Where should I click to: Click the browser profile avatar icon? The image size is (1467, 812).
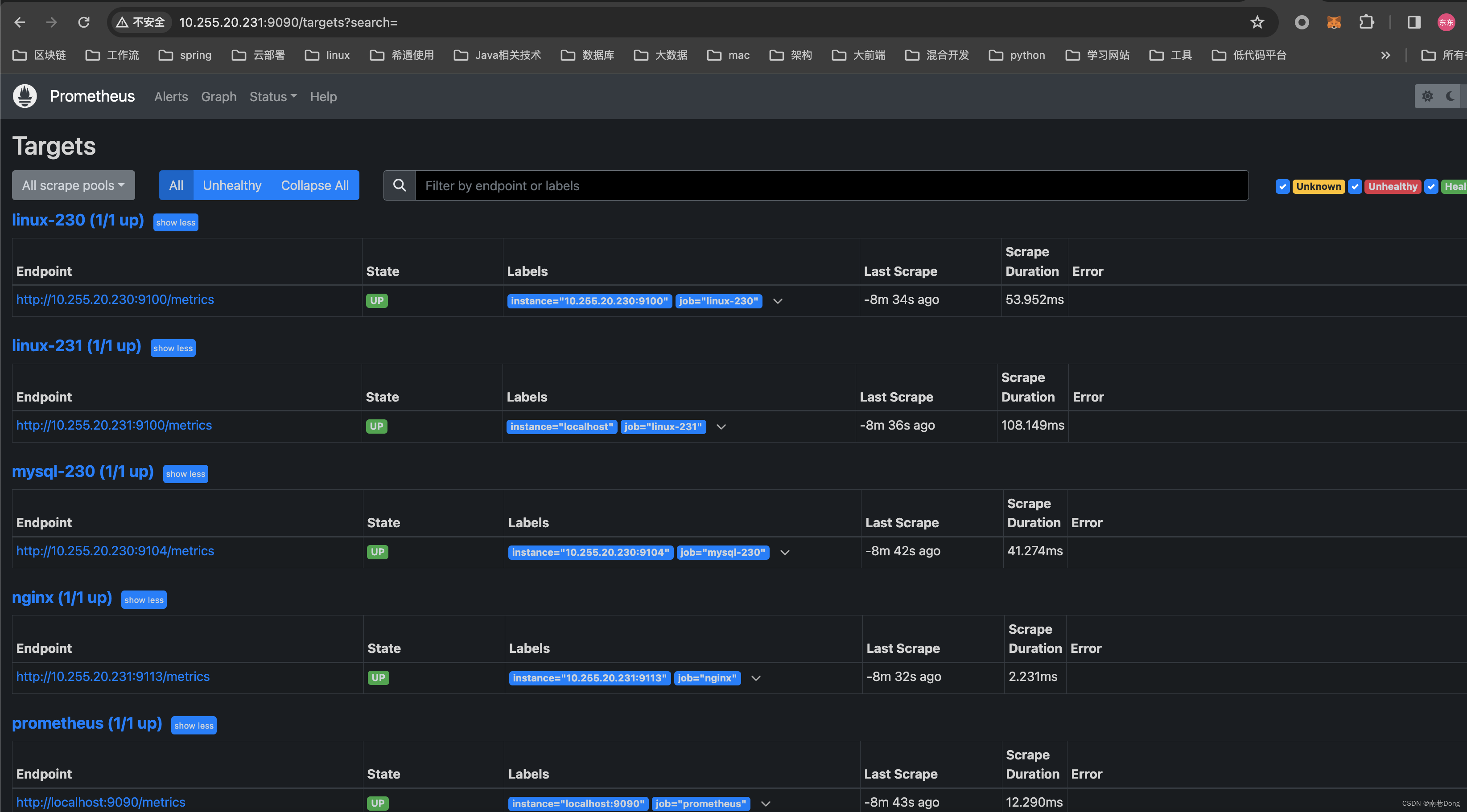(1447, 22)
